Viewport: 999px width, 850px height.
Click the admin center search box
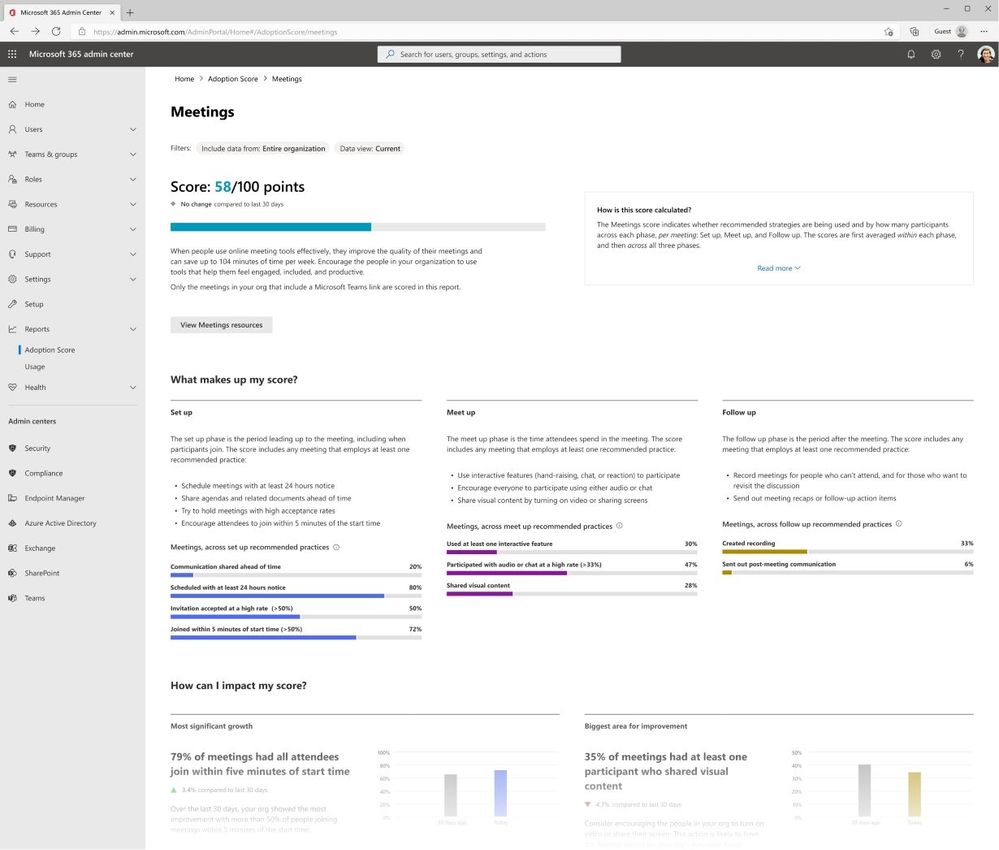[499, 54]
